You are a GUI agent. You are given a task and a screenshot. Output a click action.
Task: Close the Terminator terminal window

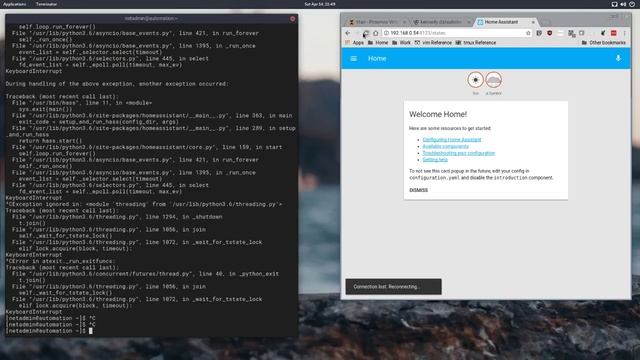click(292, 19)
